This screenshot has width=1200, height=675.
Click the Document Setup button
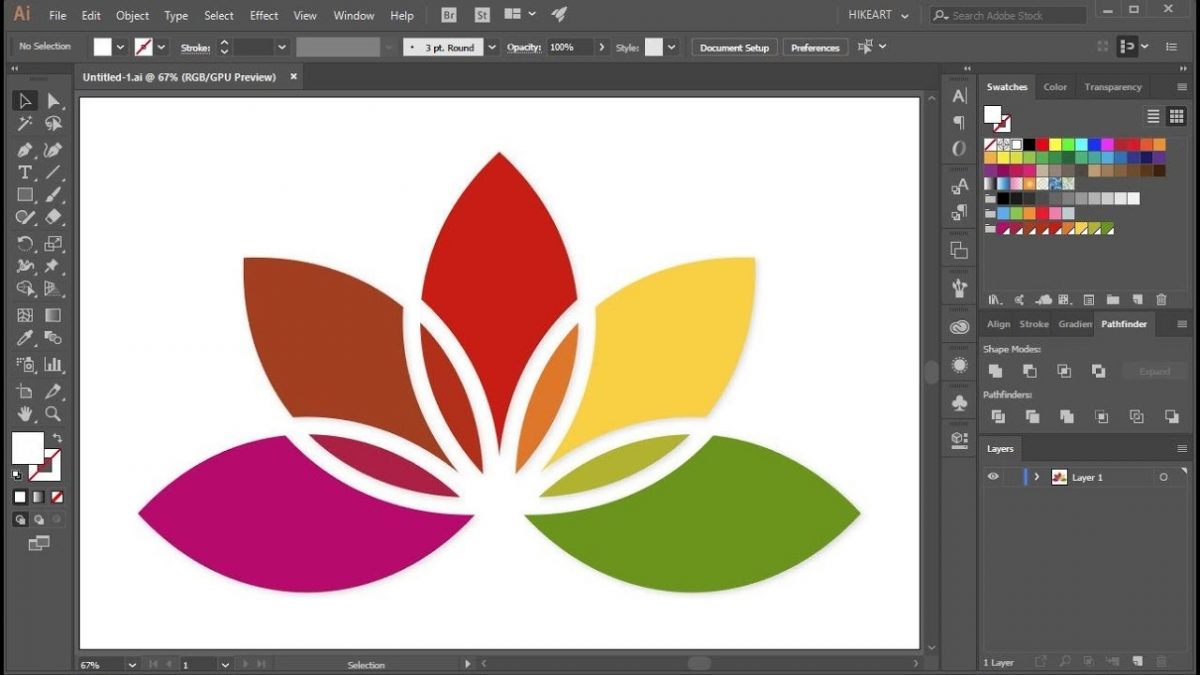[733, 46]
